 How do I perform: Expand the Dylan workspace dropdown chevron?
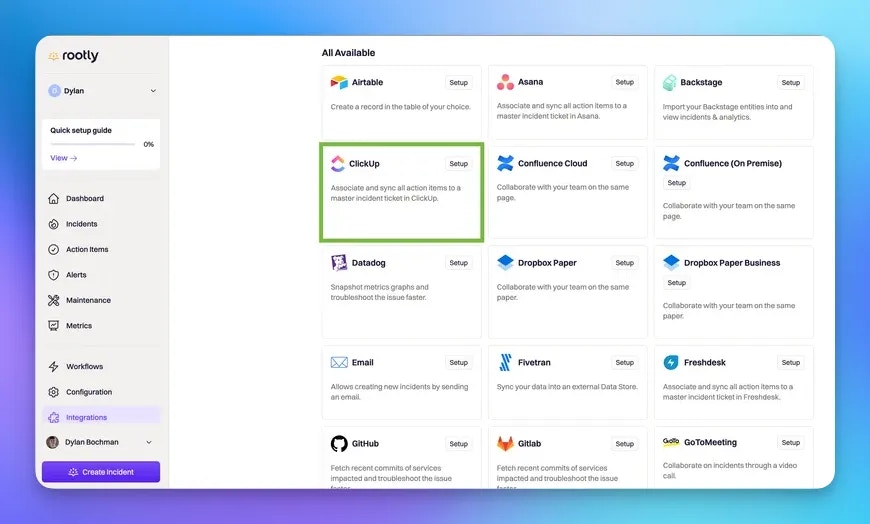tap(153, 91)
